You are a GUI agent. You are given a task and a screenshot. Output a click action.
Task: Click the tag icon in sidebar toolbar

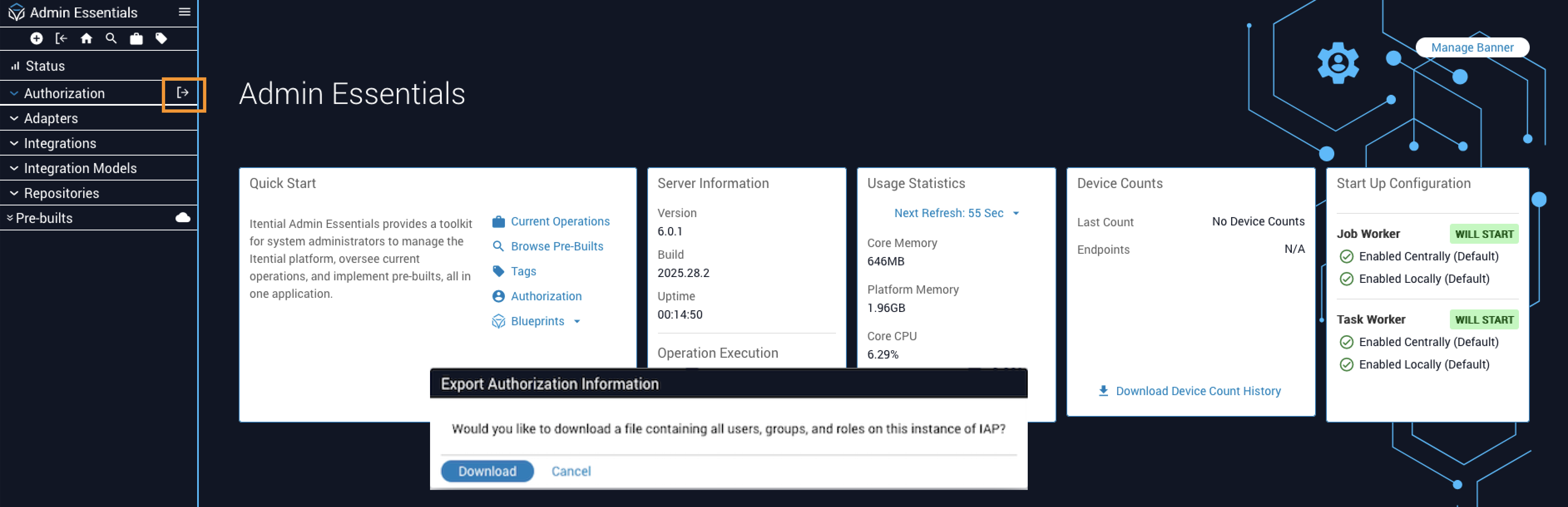[161, 38]
